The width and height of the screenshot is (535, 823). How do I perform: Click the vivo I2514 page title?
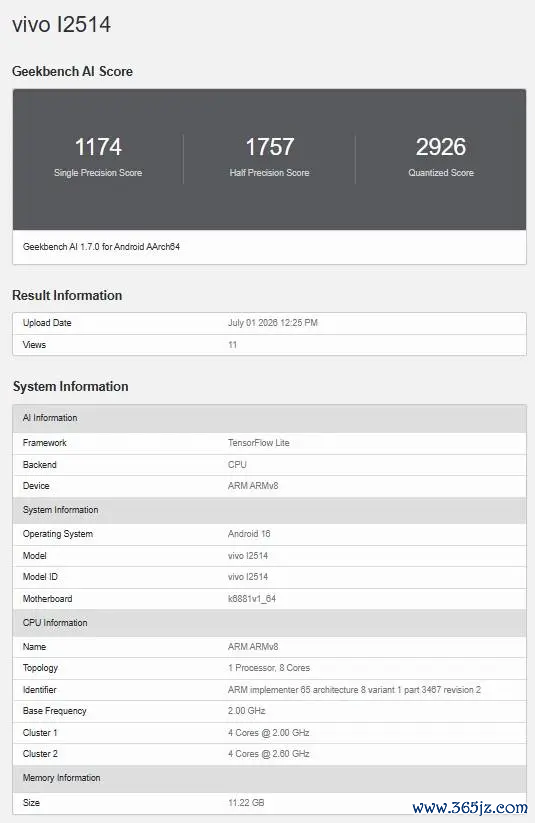click(x=61, y=25)
